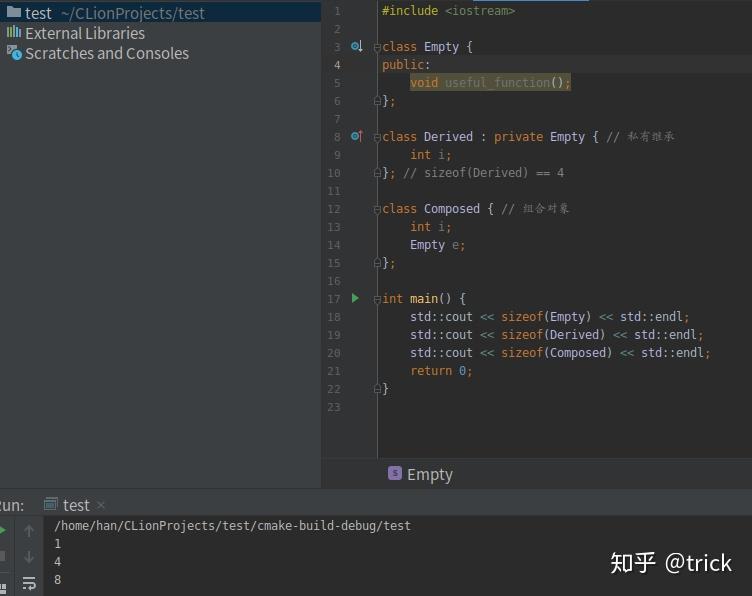752x596 pixels.
Task: Click line number 4 in gutter
Action: [x=337, y=65]
